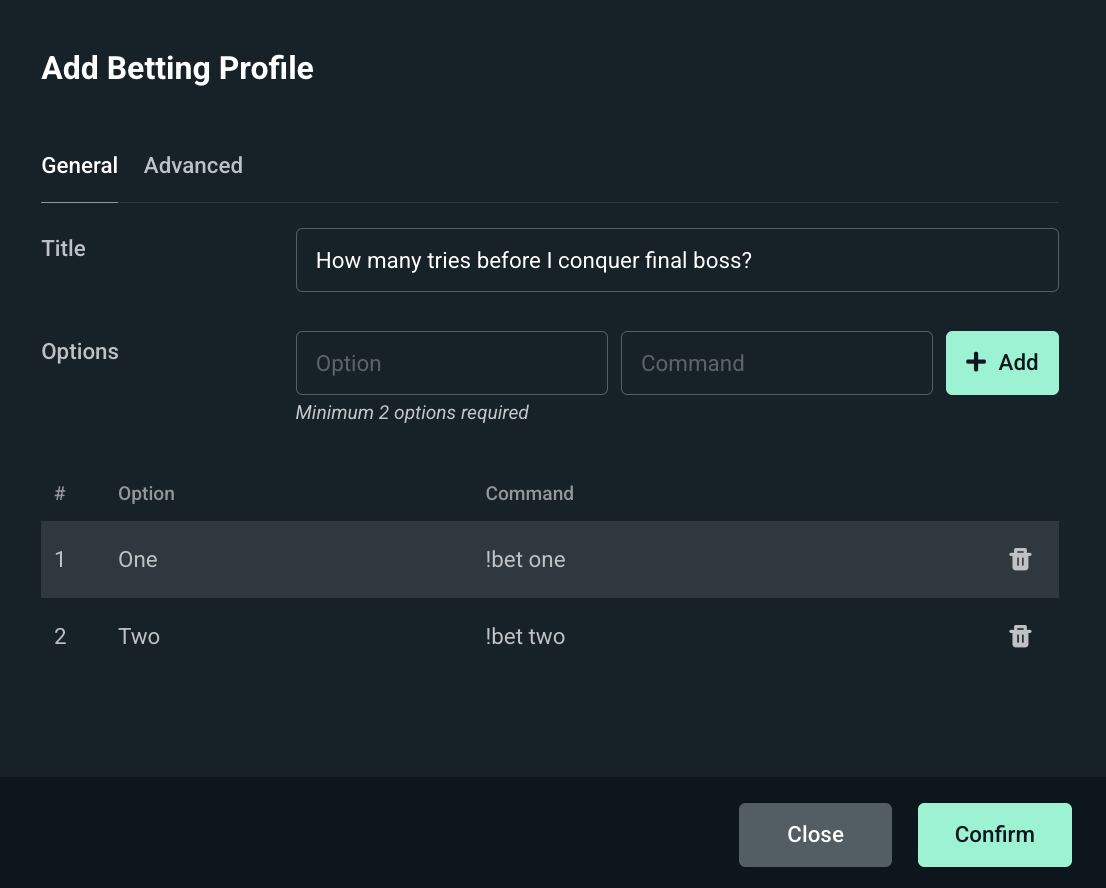Select the General tab
The image size is (1106, 888).
pos(80,165)
